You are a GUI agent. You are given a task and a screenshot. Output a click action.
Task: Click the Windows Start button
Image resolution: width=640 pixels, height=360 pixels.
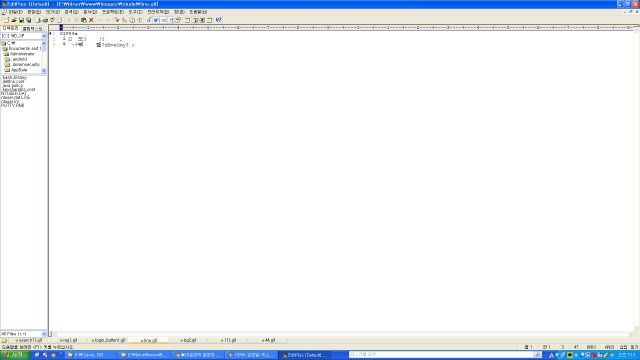15,355
